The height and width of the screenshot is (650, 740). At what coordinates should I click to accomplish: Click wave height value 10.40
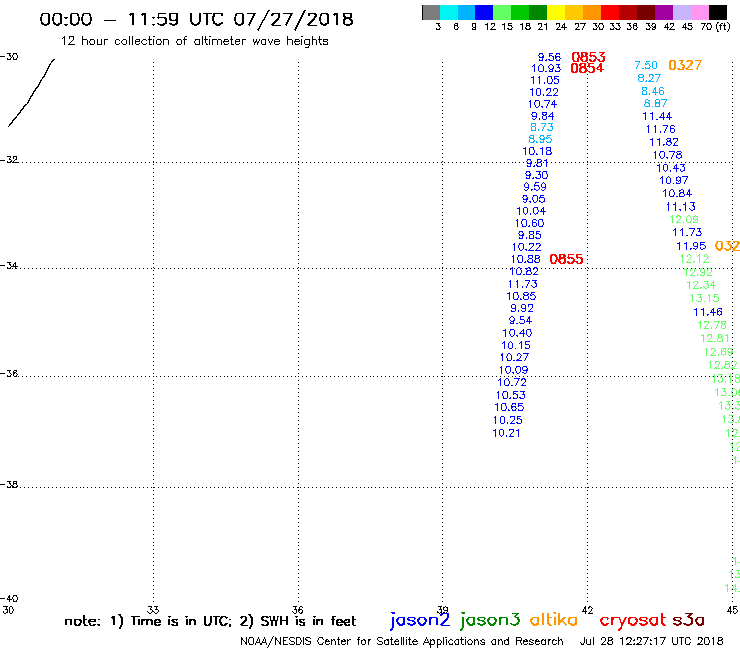(517, 333)
